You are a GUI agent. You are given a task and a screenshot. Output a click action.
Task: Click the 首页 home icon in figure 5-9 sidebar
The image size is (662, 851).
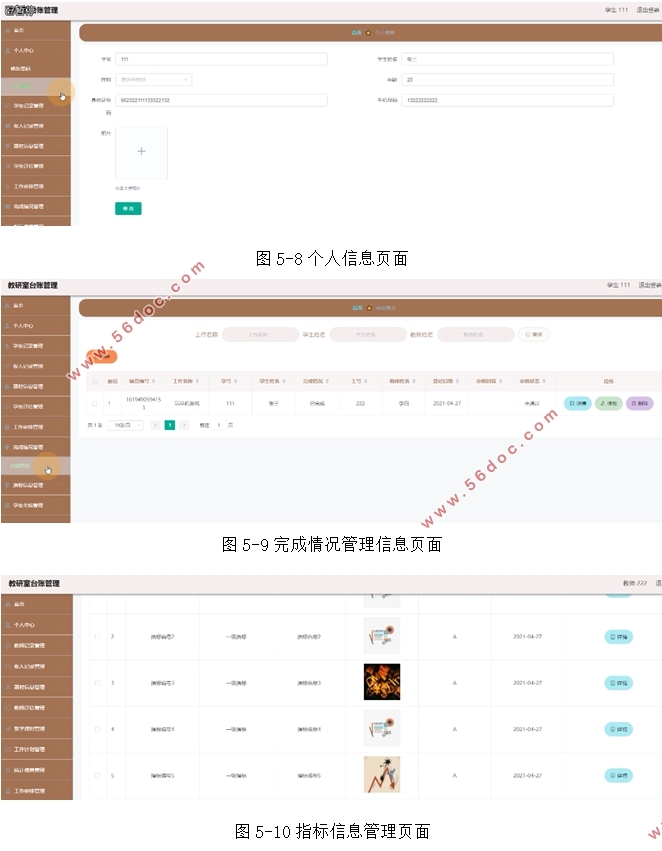tap(8, 306)
